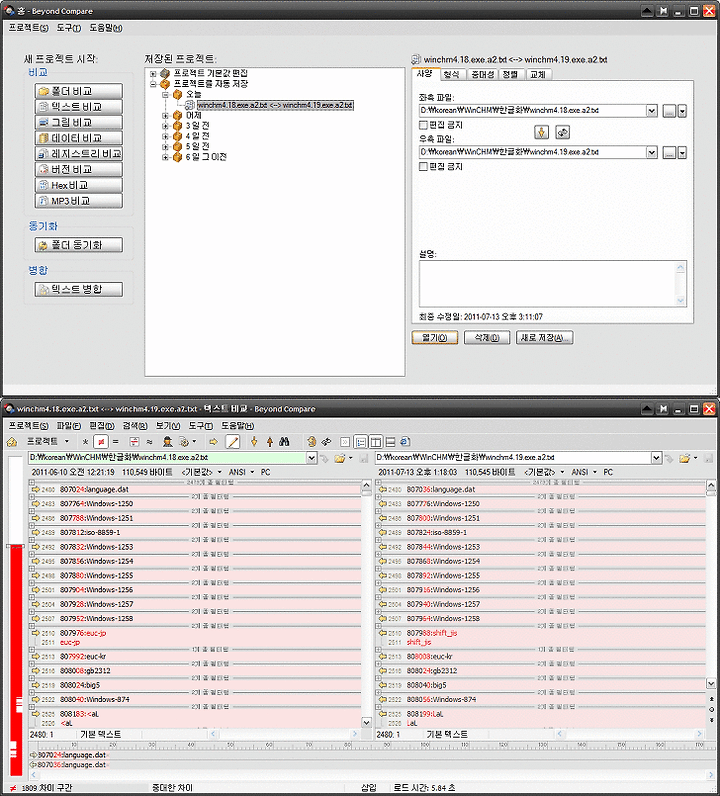Click 폴더 비교 button

click(x=79, y=91)
